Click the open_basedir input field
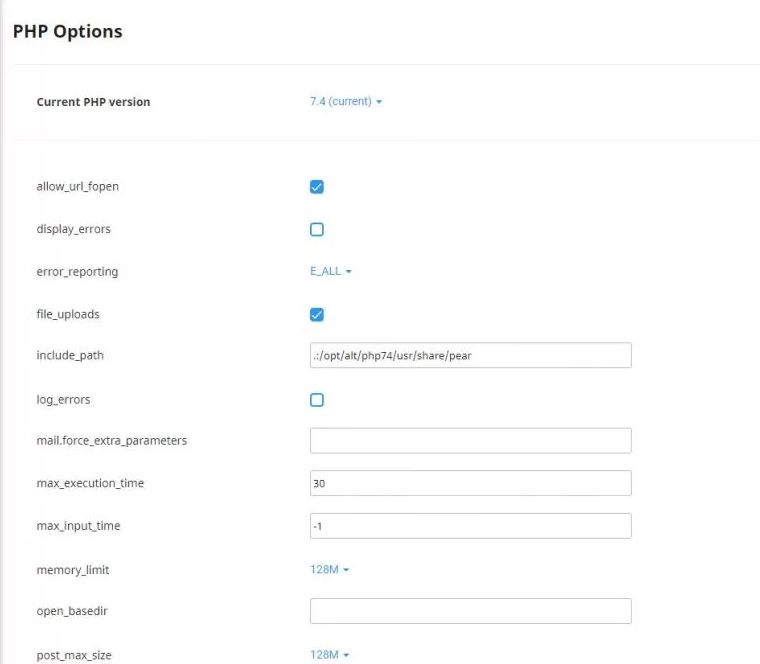The image size is (760, 664). coord(471,611)
